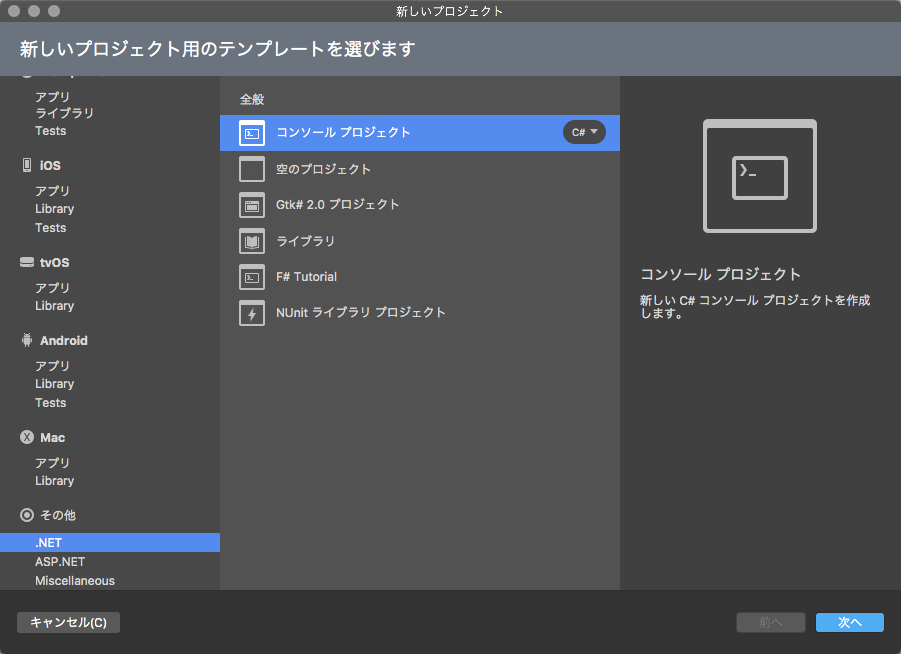901x654 pixels.
Task: Select Library under iOS
Action: point(55,209)
